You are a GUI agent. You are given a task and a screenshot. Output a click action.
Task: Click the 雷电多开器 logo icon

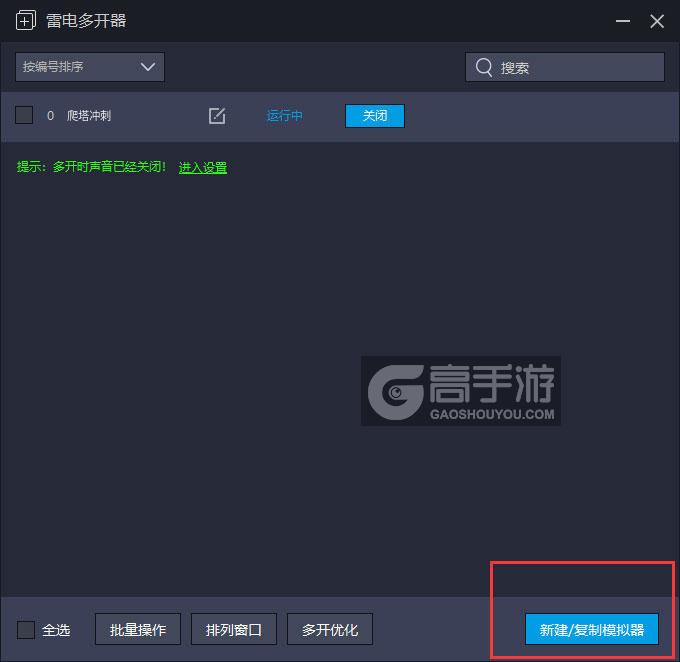click(x=26, y=20)
